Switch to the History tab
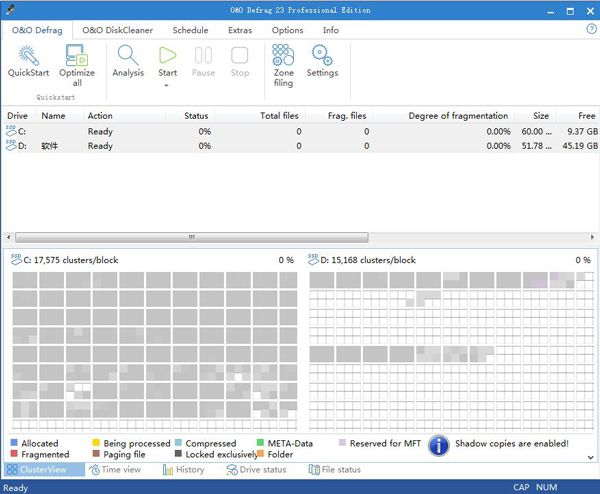600x494 pixels. point(184,470)
